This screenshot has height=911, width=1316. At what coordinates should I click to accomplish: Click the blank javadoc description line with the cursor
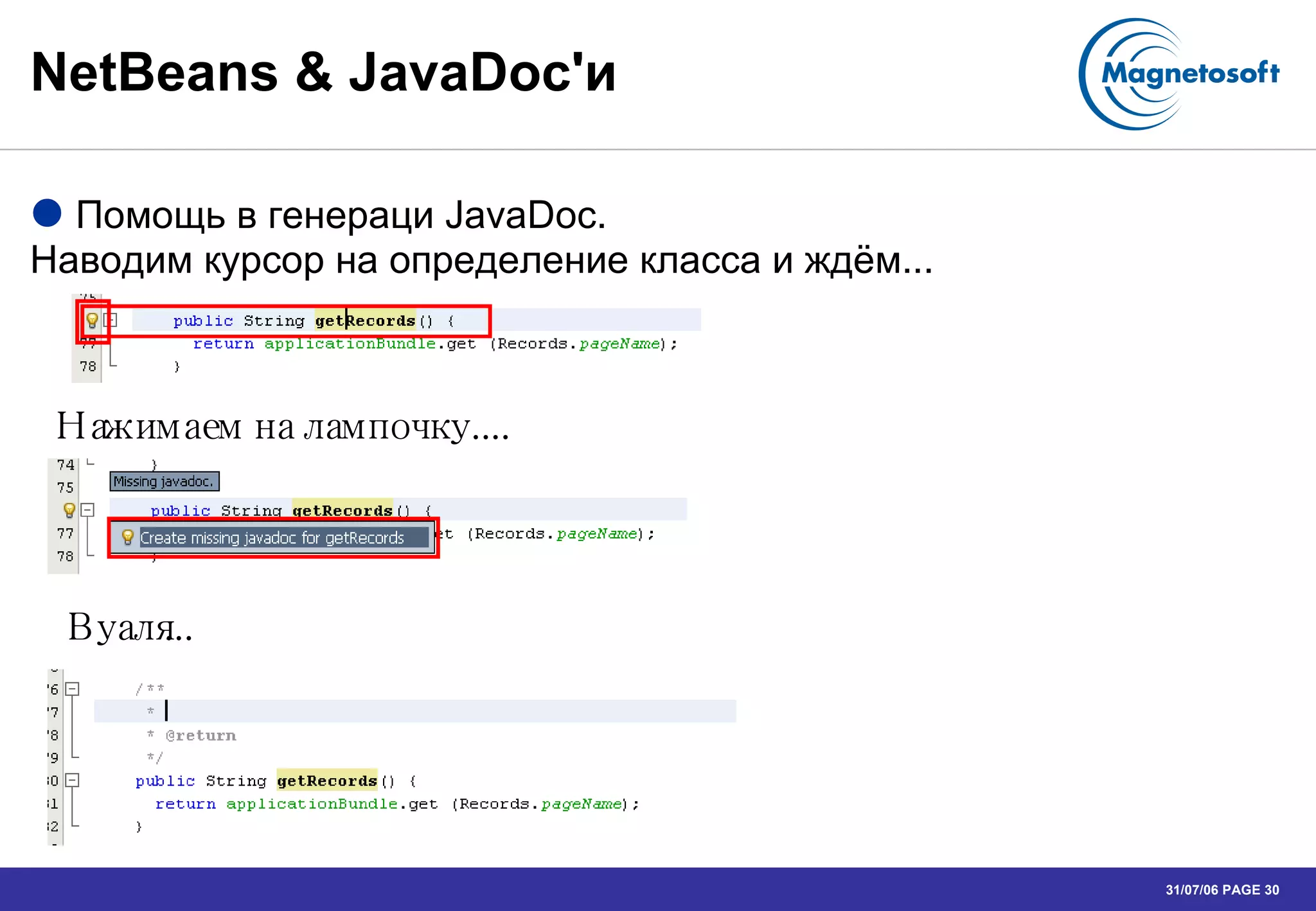[x=414, y=711]
